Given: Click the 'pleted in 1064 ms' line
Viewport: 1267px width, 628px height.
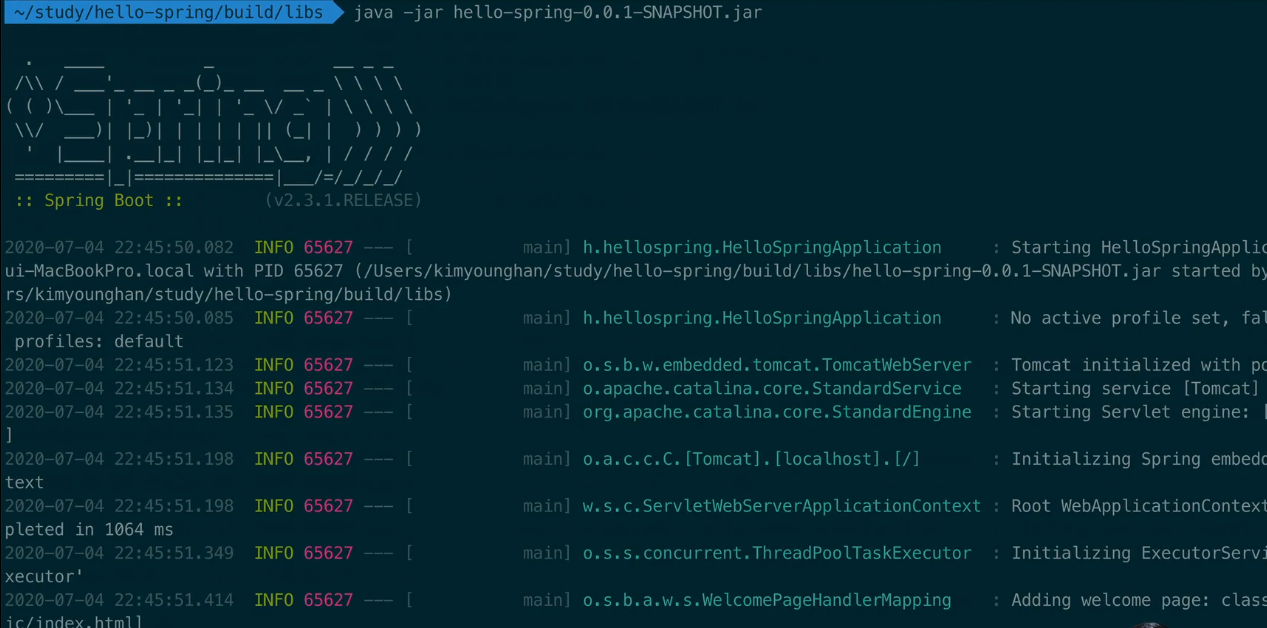Looking at the screenshot, I should [89, 529].
